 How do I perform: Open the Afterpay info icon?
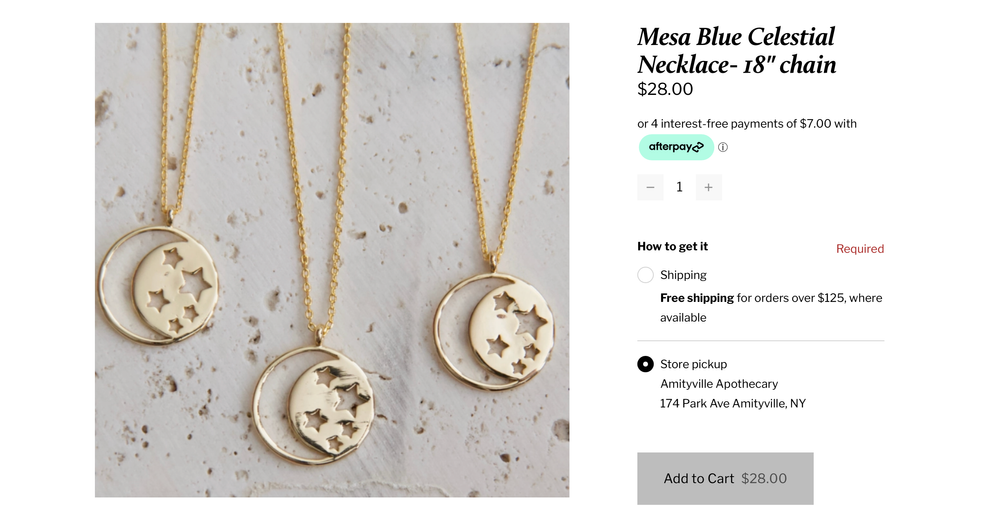point(722,147)
